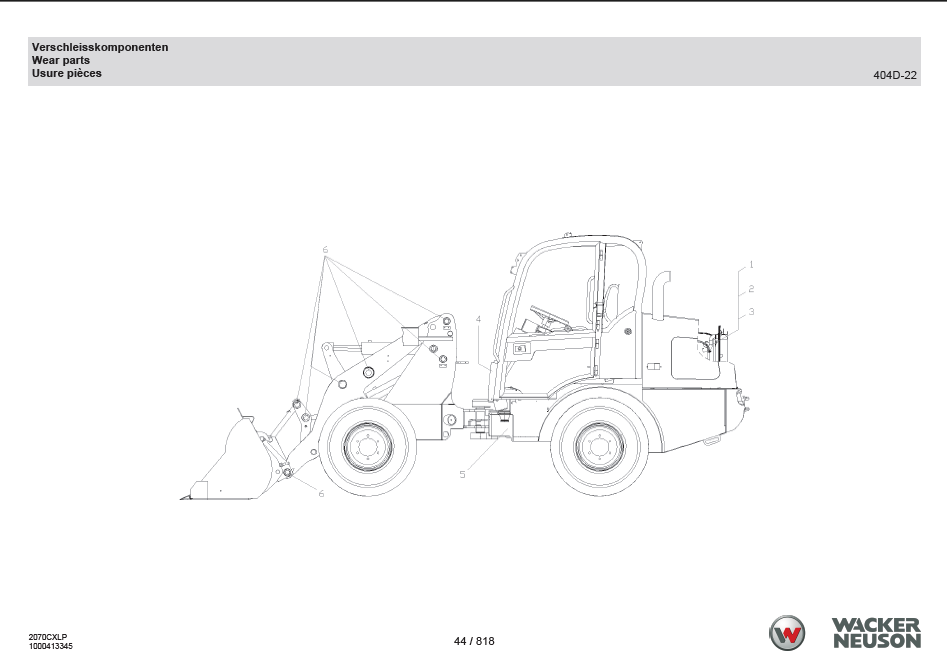Screen dimensions: 947x672
Task: Click the upper callout 6 above loader arm
Action: [325, 248]
